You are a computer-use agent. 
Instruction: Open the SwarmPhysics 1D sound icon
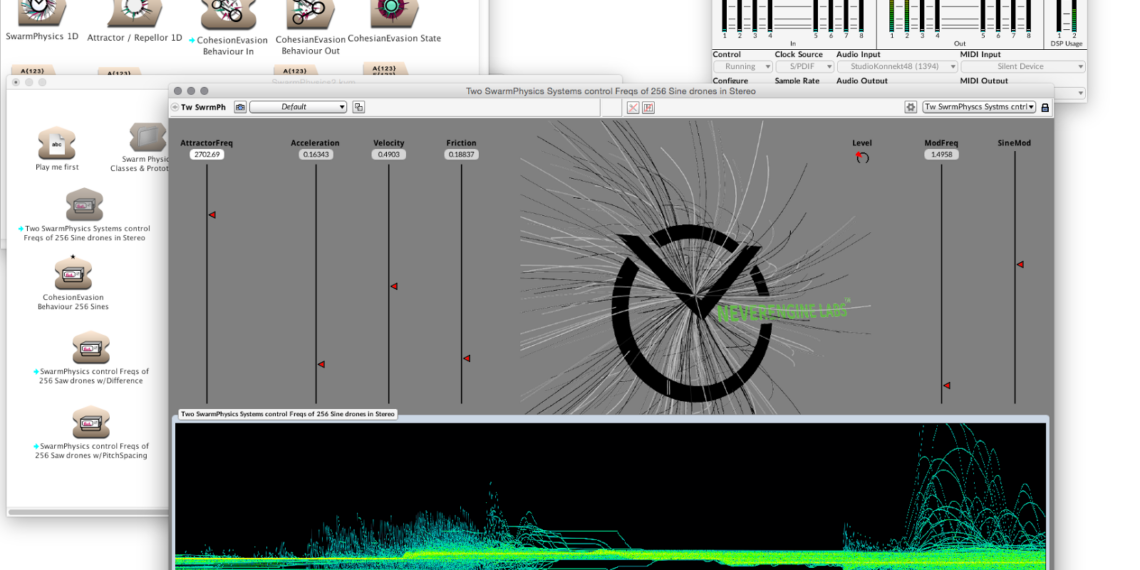pos(42,12)
